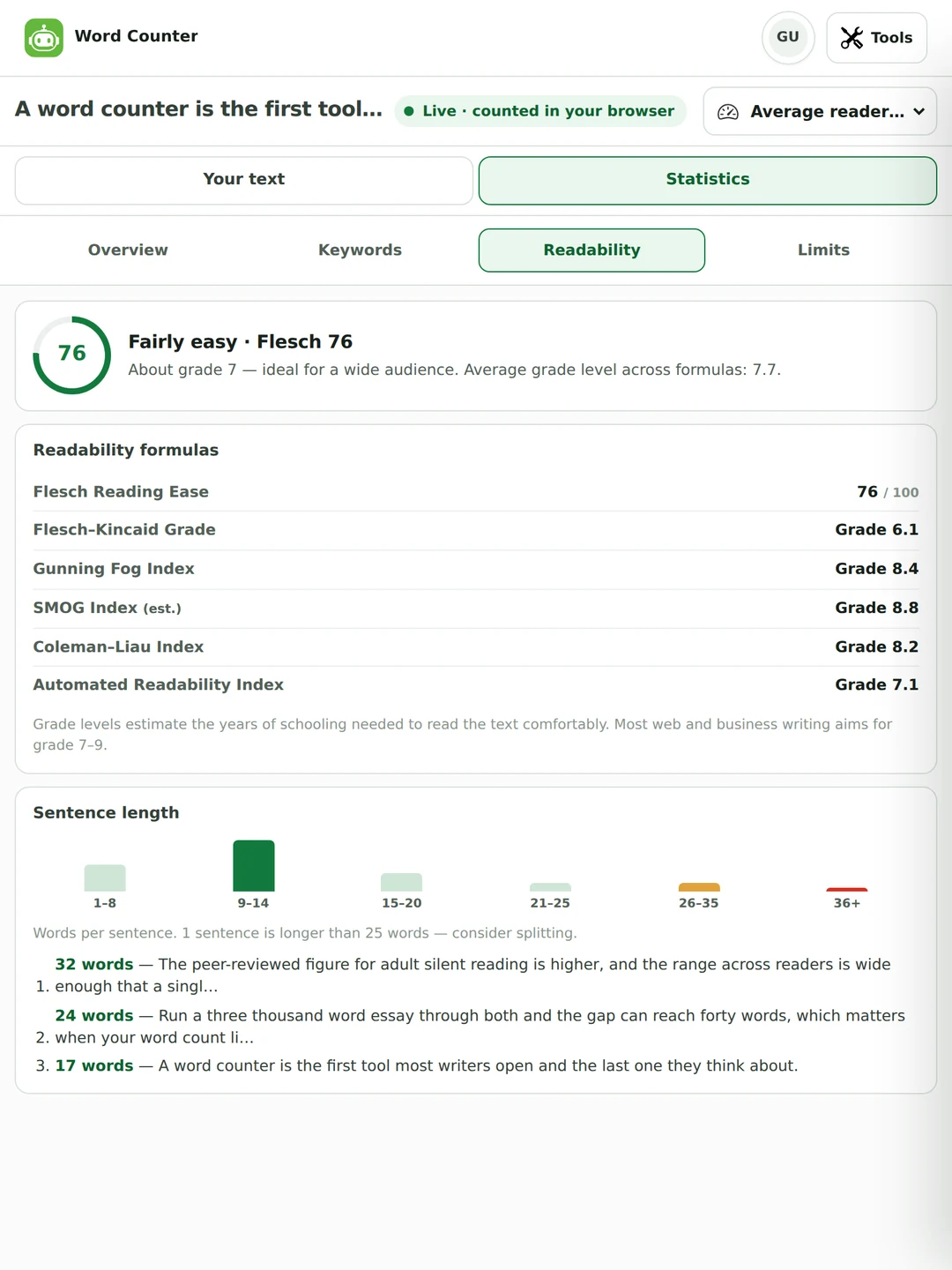Go to the Limits sub-tab
Viewport: 952px width, 1270px height.
(823, 250)
